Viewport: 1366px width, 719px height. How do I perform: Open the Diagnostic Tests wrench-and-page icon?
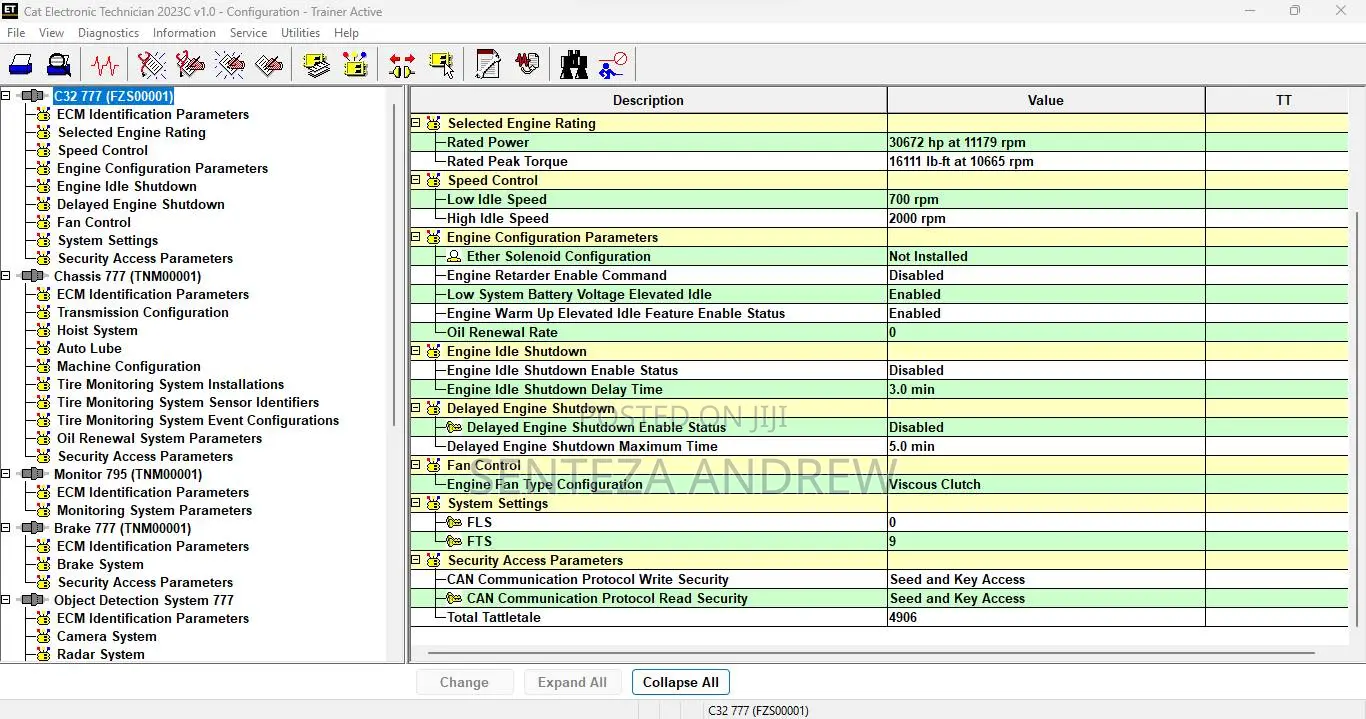488,65
